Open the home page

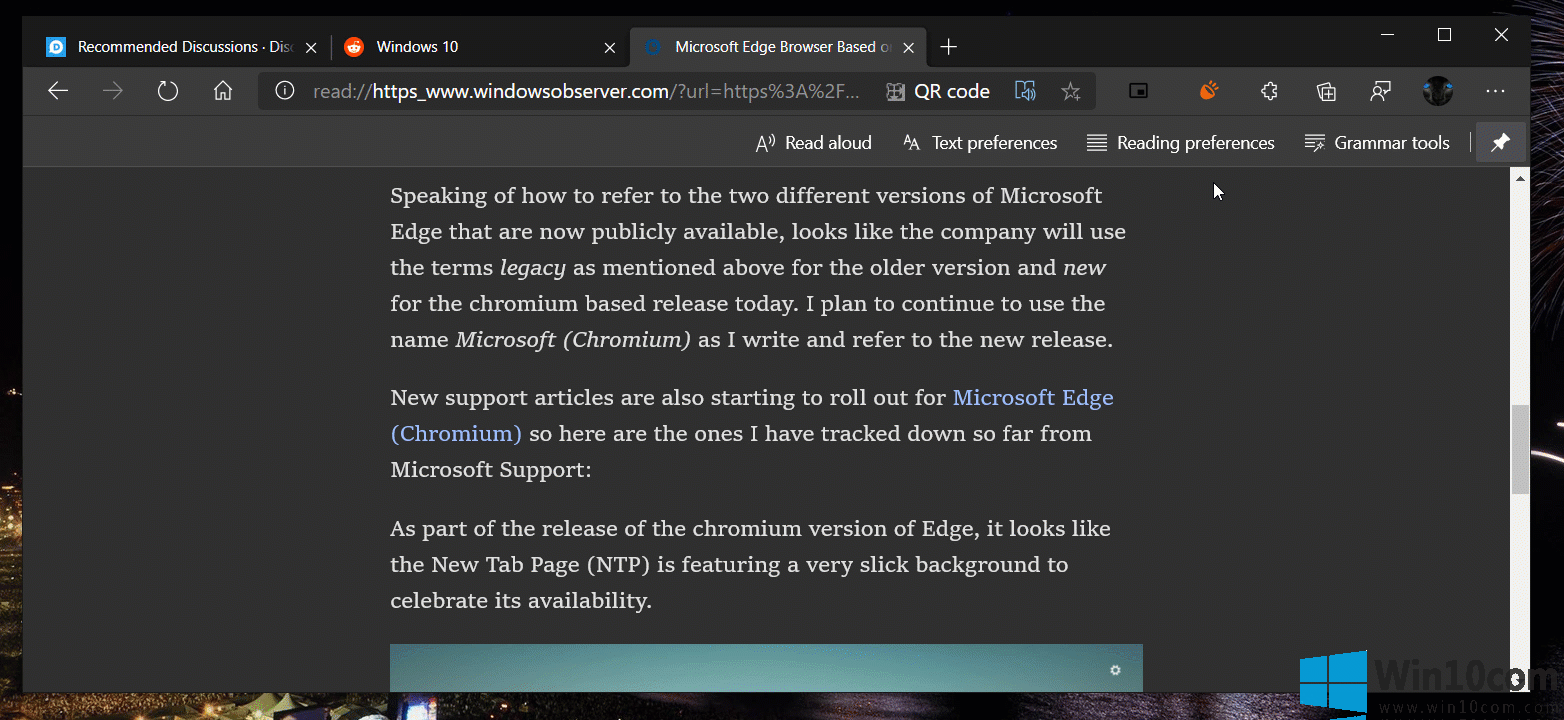click(223, 91)
